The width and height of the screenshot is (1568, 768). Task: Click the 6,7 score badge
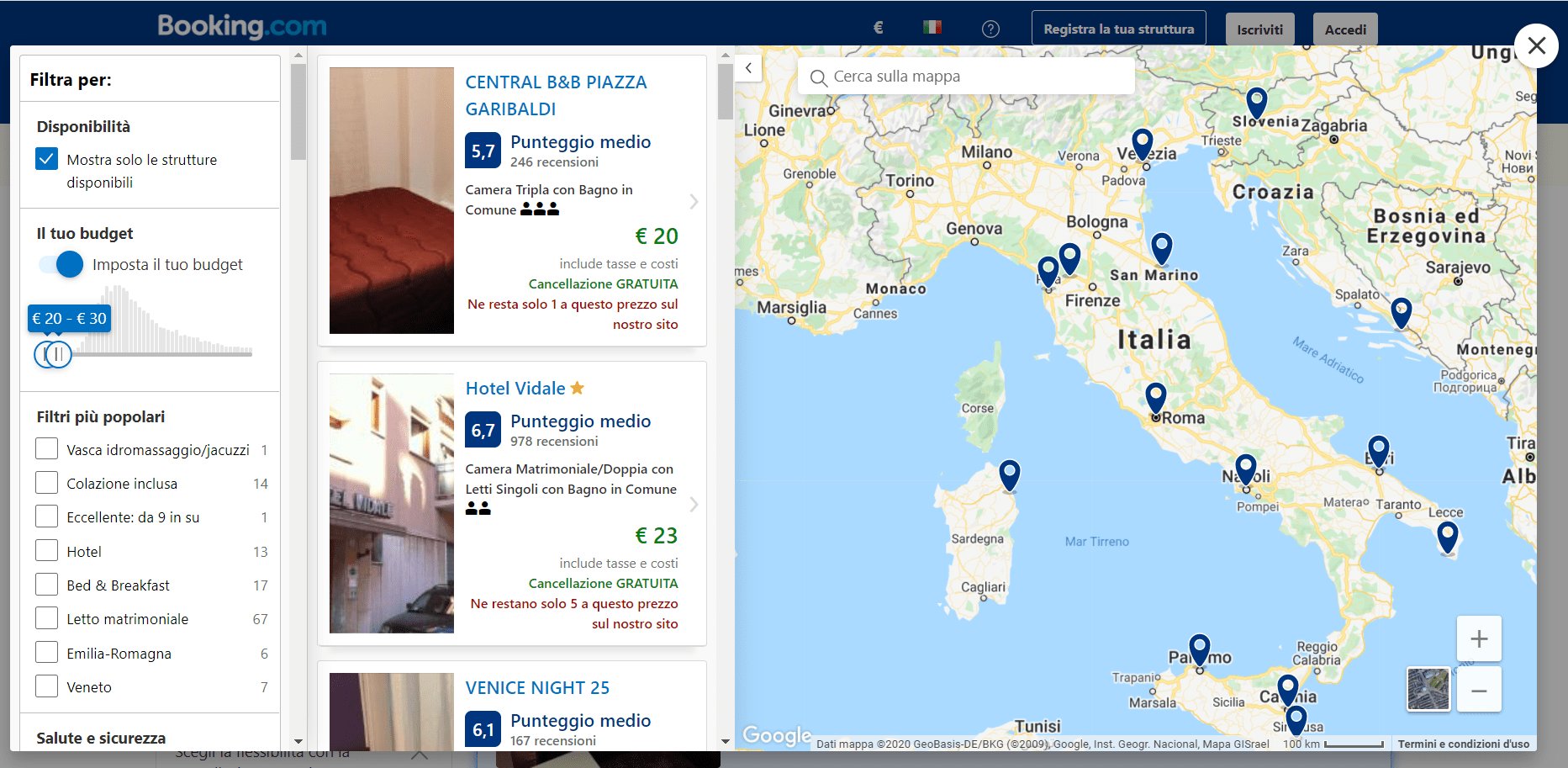pos(483,431)
